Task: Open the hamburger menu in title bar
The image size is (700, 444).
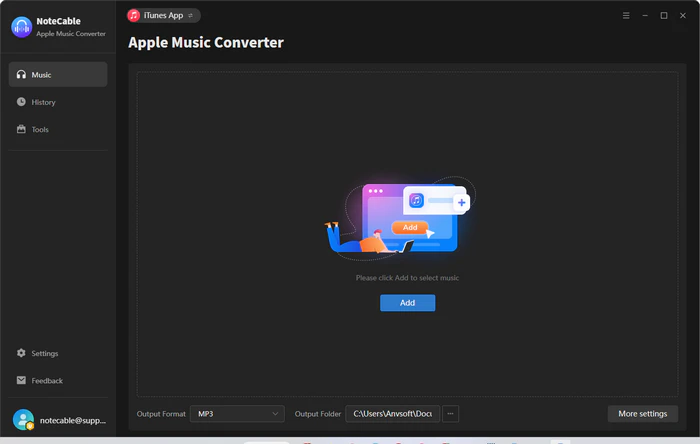Action: point(626,16)
